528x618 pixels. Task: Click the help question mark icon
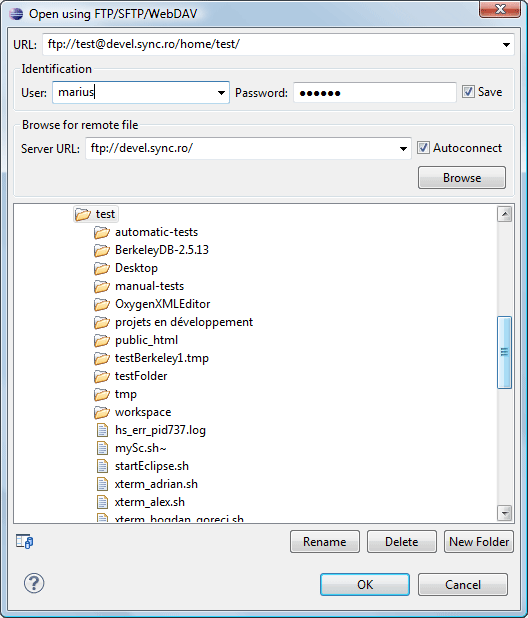[x=34, y=583]
